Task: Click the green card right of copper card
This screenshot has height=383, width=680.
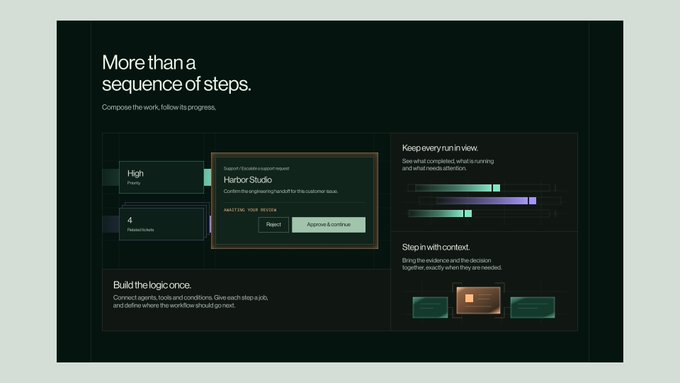Action: 533,308
